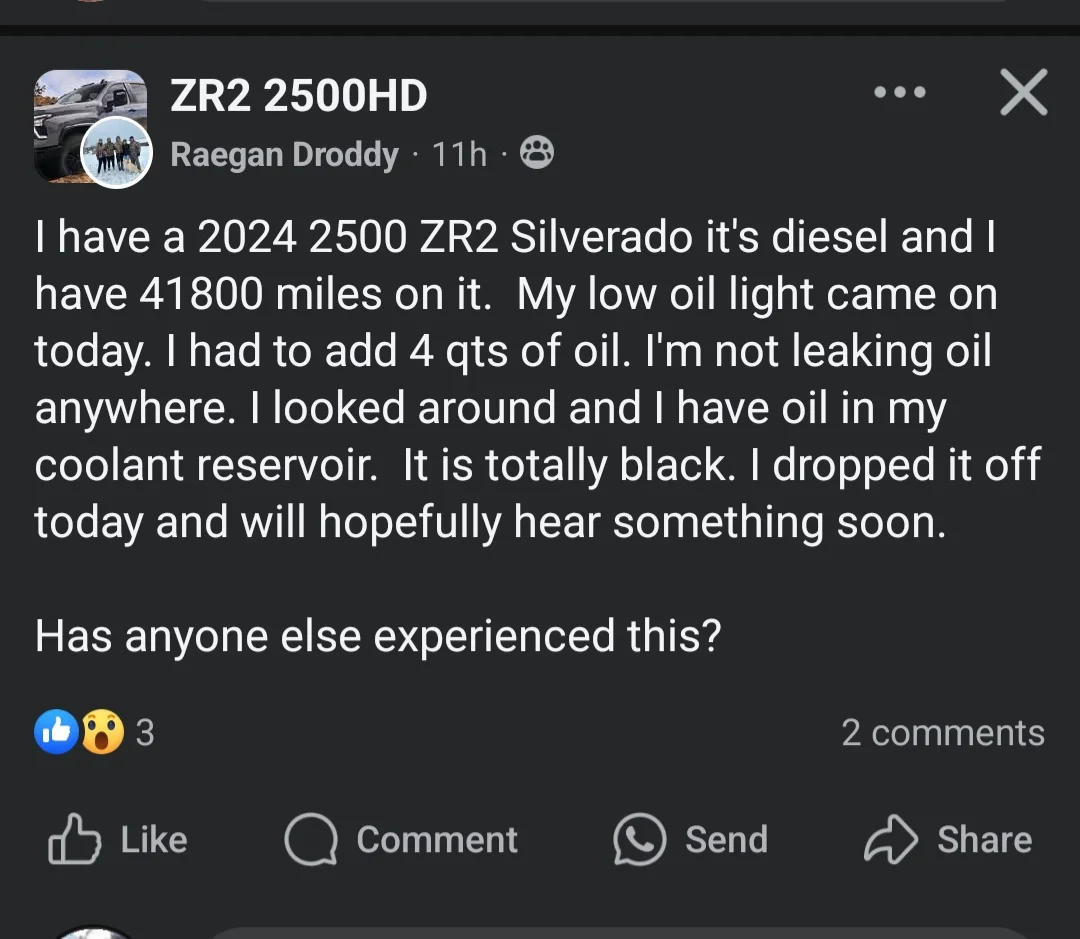
Task: Click the Share arrow icon
Action: pos(890,839)
